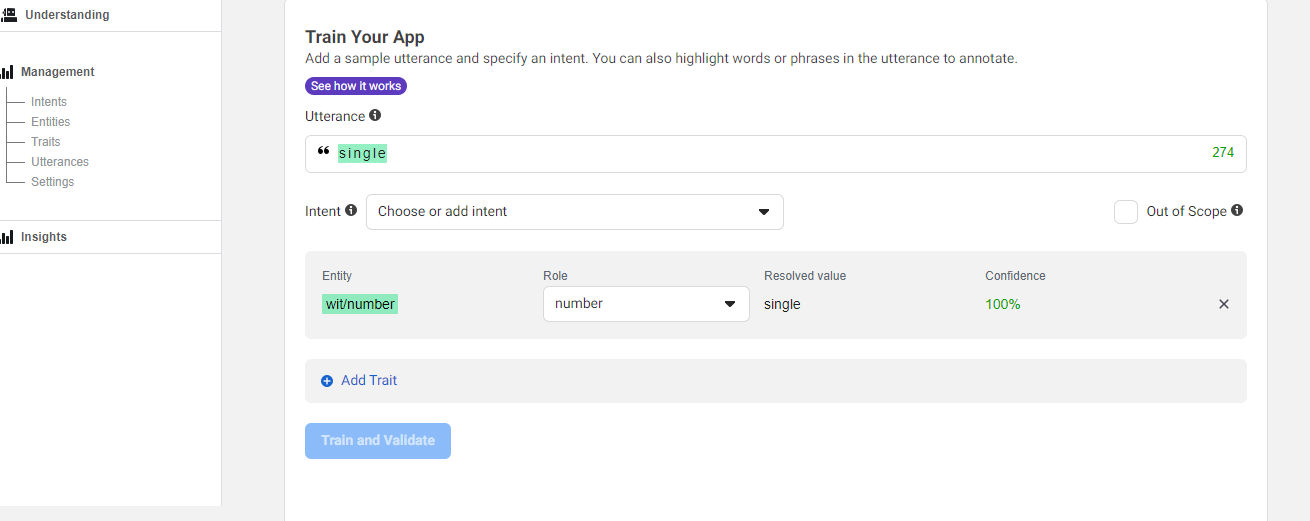Open Settings under Management
Viewport: 1310px width, 521px height.
click(52, 182)
